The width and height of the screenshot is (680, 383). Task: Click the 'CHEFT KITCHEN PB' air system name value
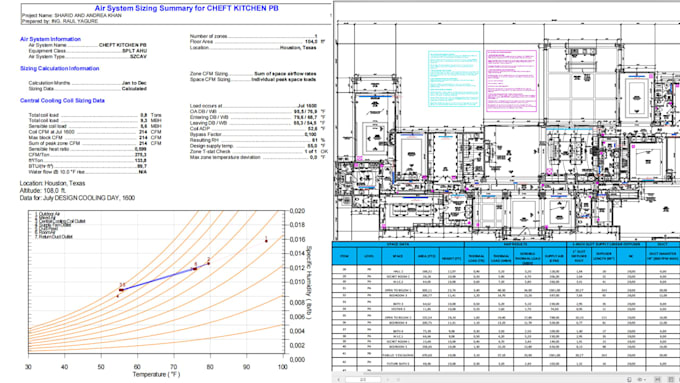(122, 45)
